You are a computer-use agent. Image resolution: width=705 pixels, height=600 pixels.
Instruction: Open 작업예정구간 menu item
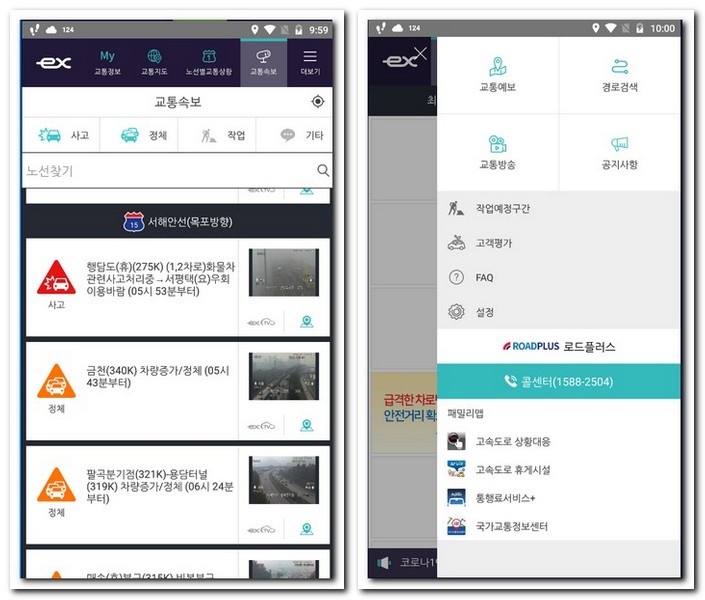click(558, 209)
